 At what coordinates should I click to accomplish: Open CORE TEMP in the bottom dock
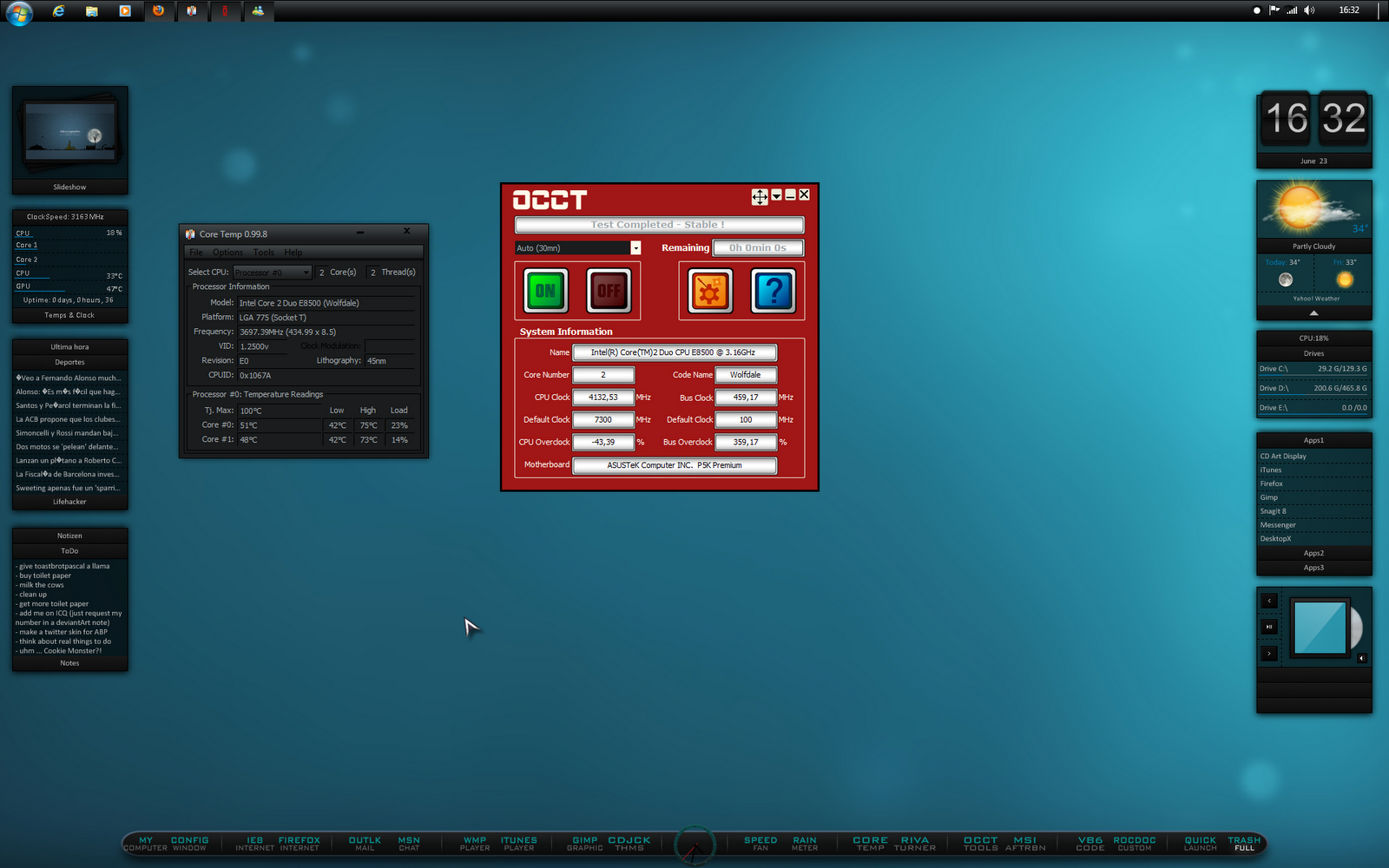(x=870, y=844)
